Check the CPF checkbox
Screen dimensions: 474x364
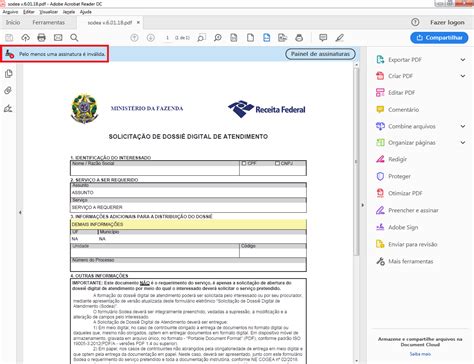pyautogui.click(x=244, y=163)
